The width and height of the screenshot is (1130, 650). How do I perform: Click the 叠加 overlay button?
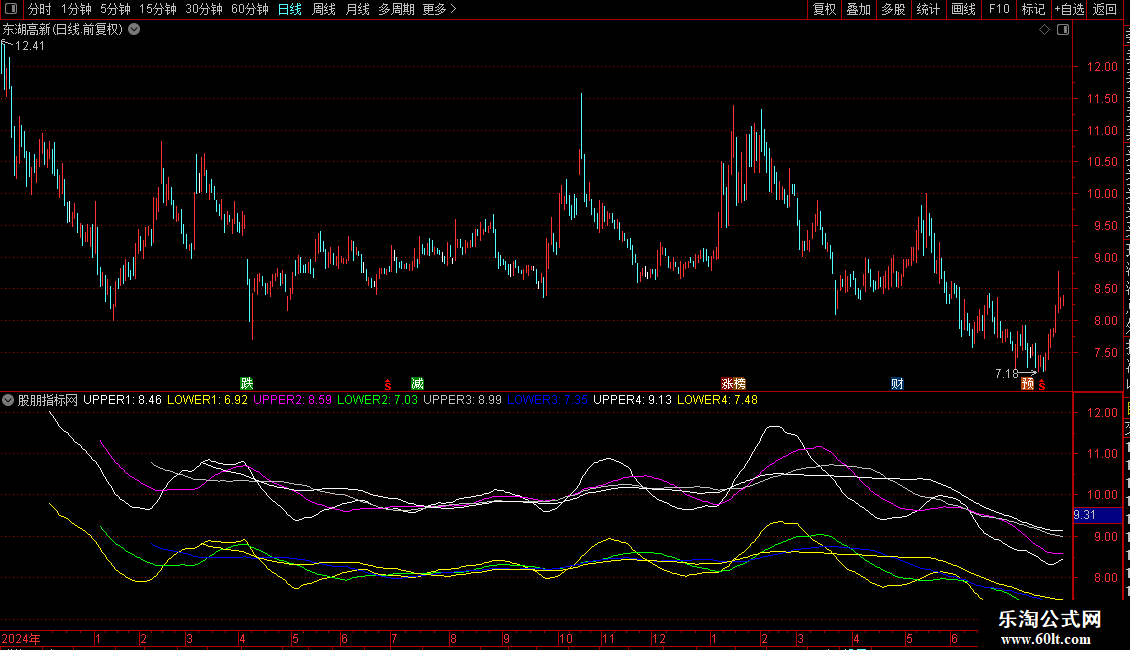(858, 9)
